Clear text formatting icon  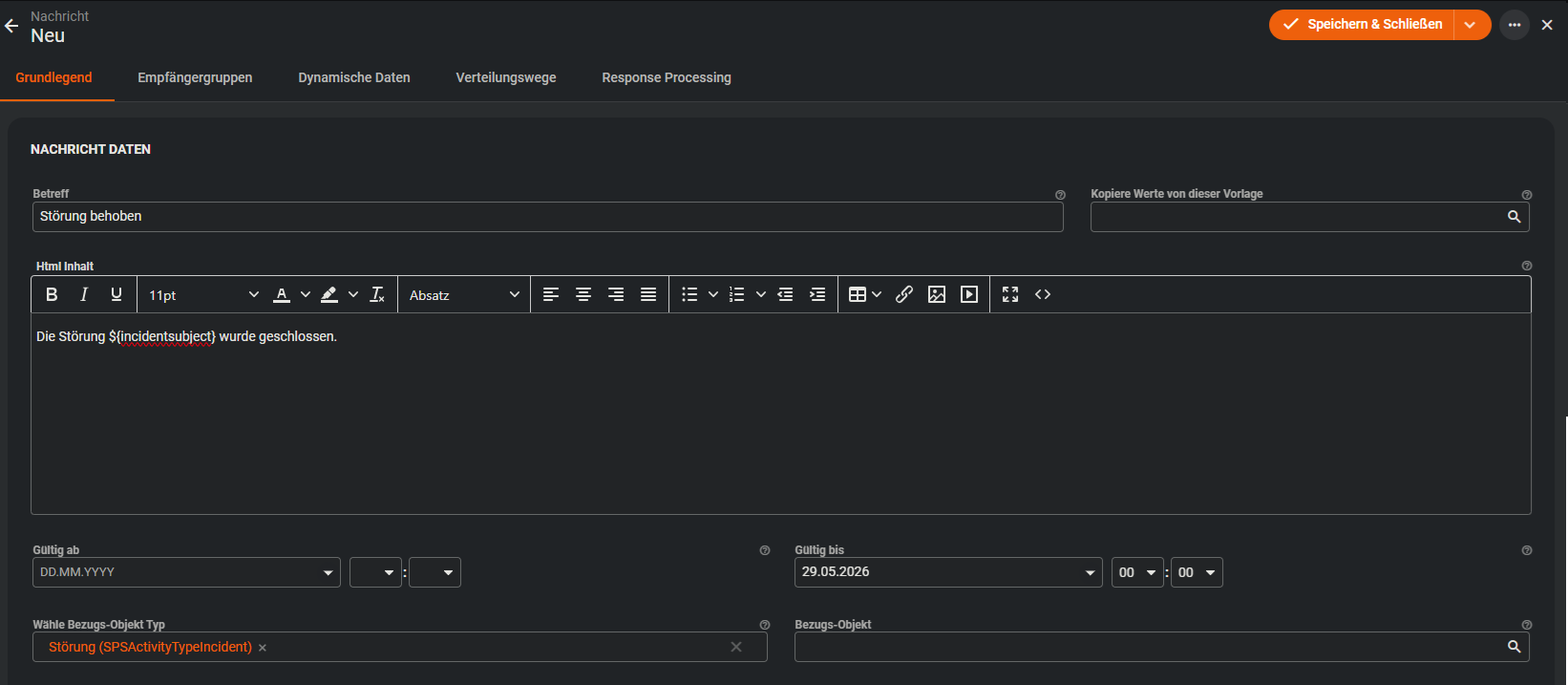[x=377, y=294]
